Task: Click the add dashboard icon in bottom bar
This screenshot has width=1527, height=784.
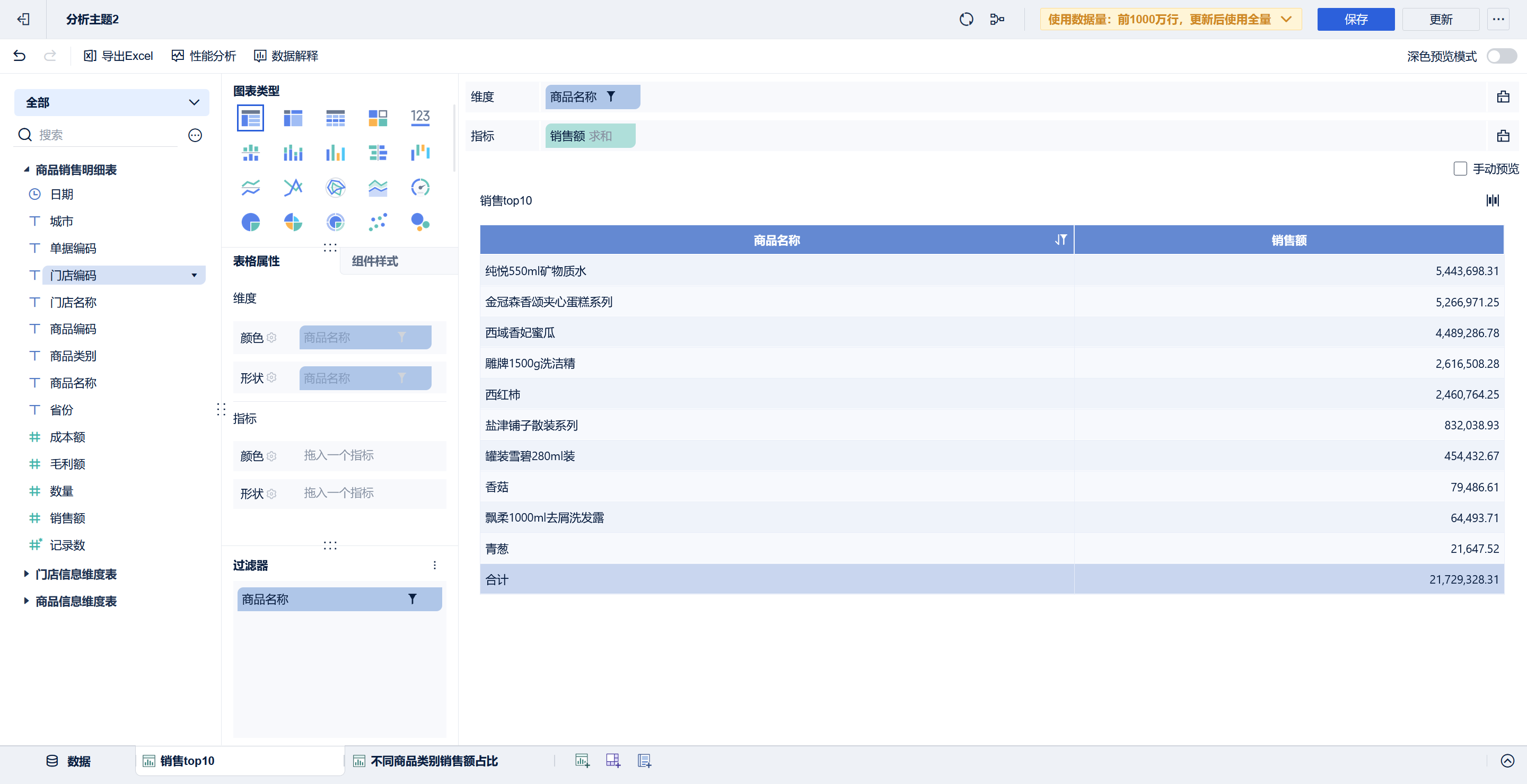Action: click(x=613, y=760)
